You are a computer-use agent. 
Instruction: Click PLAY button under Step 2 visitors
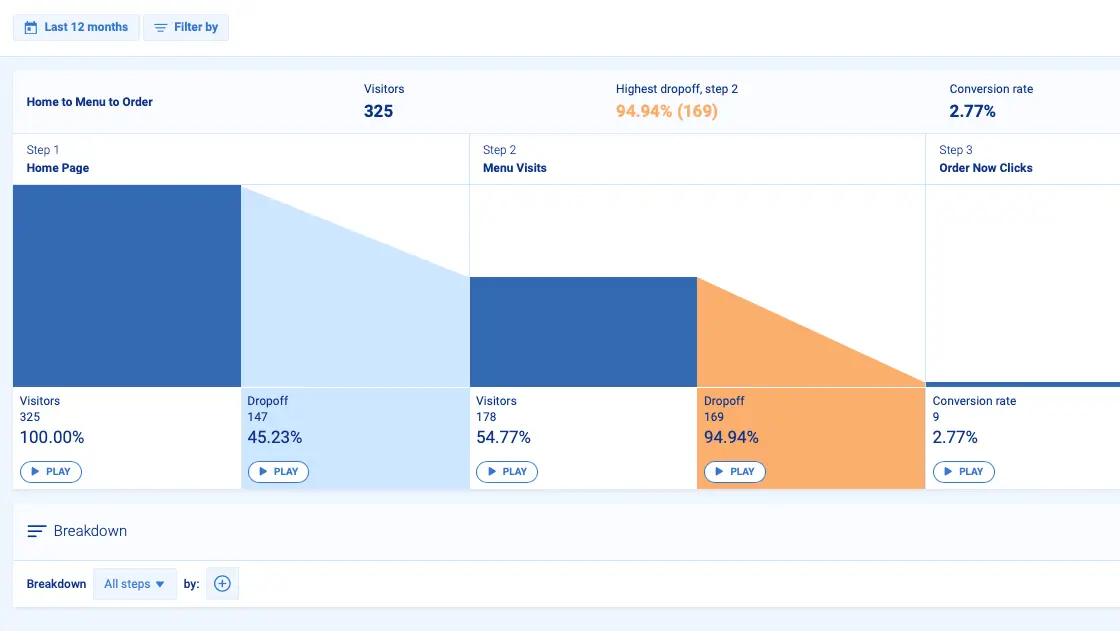pyautogui.click(x=507, y=471)
